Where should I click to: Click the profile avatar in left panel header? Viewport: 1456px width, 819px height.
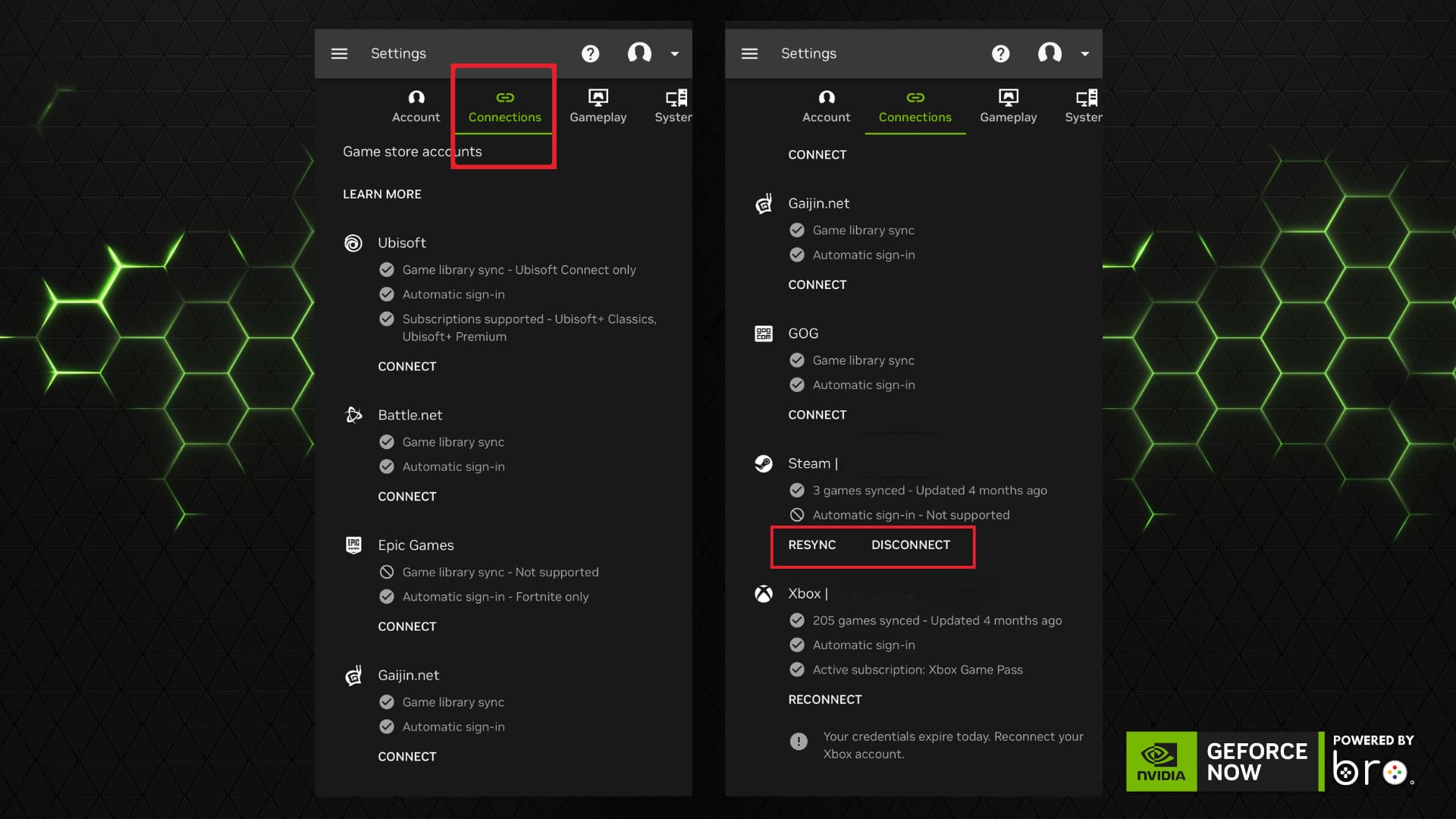[x=639, y=53]
